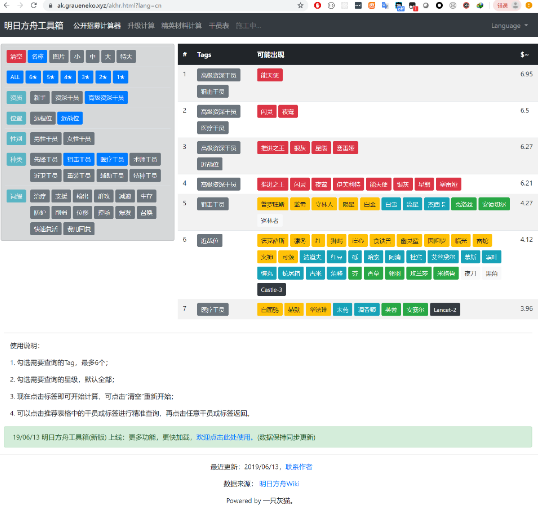Viewport: 538px width, 512px height.
Task: Click the 能天使 operator in row 1
Action: pyautogui.click(x=270, y=75)
